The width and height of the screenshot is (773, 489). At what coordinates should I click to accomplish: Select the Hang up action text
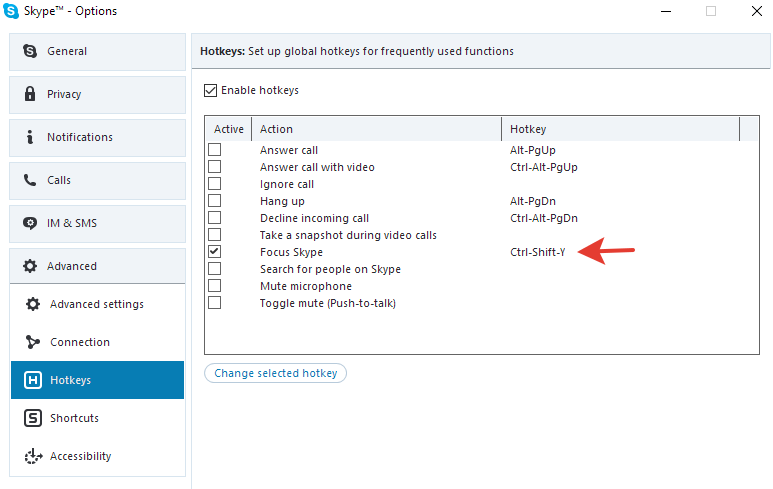pos(282,201)
